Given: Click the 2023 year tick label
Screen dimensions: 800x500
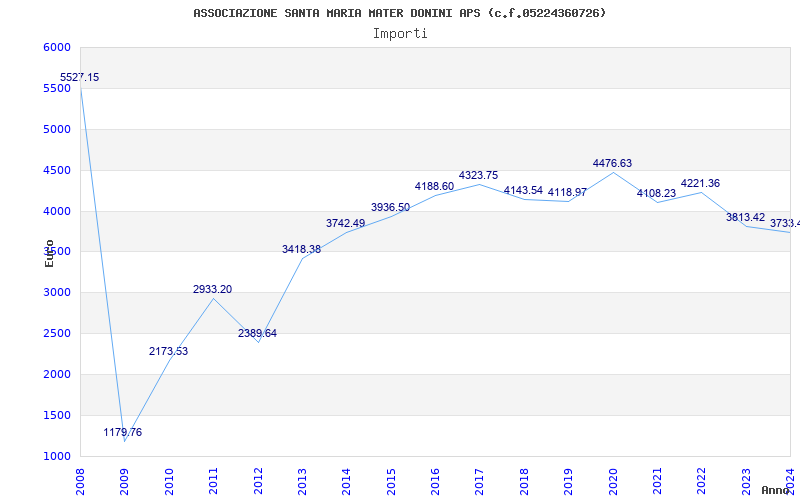Looking at the screenshot, I should [746, 482].
